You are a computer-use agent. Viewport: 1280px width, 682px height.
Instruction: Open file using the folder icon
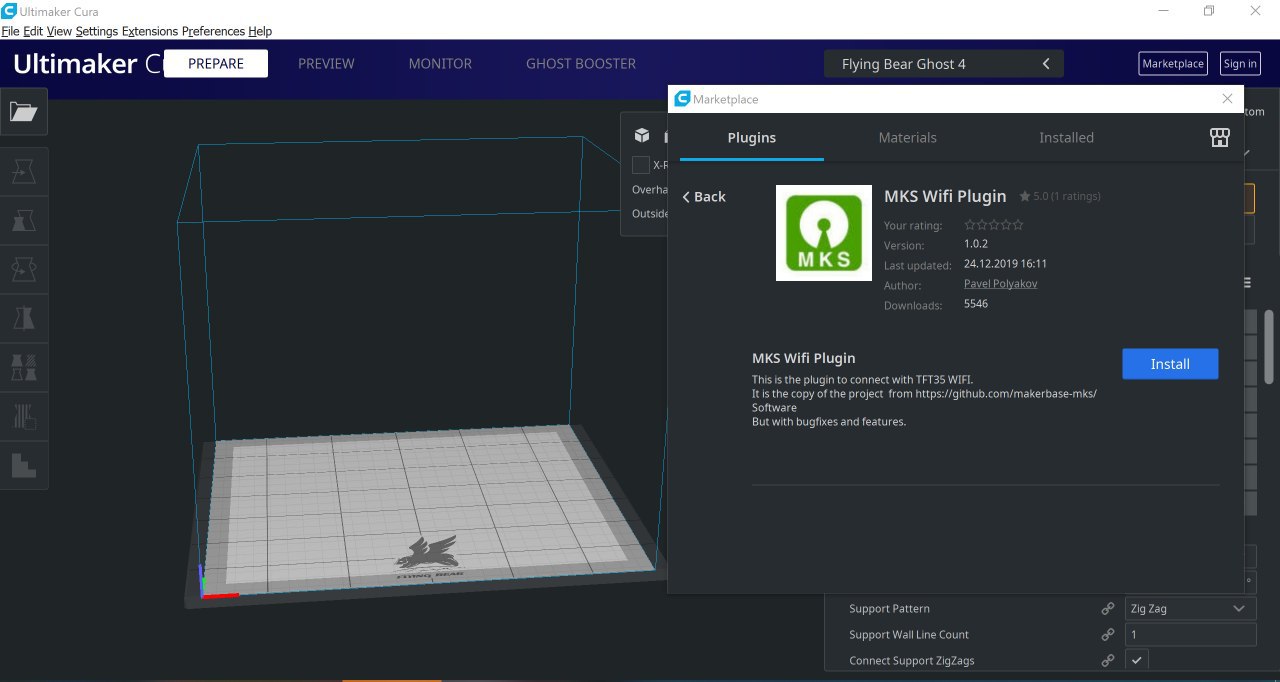(24, 111)
